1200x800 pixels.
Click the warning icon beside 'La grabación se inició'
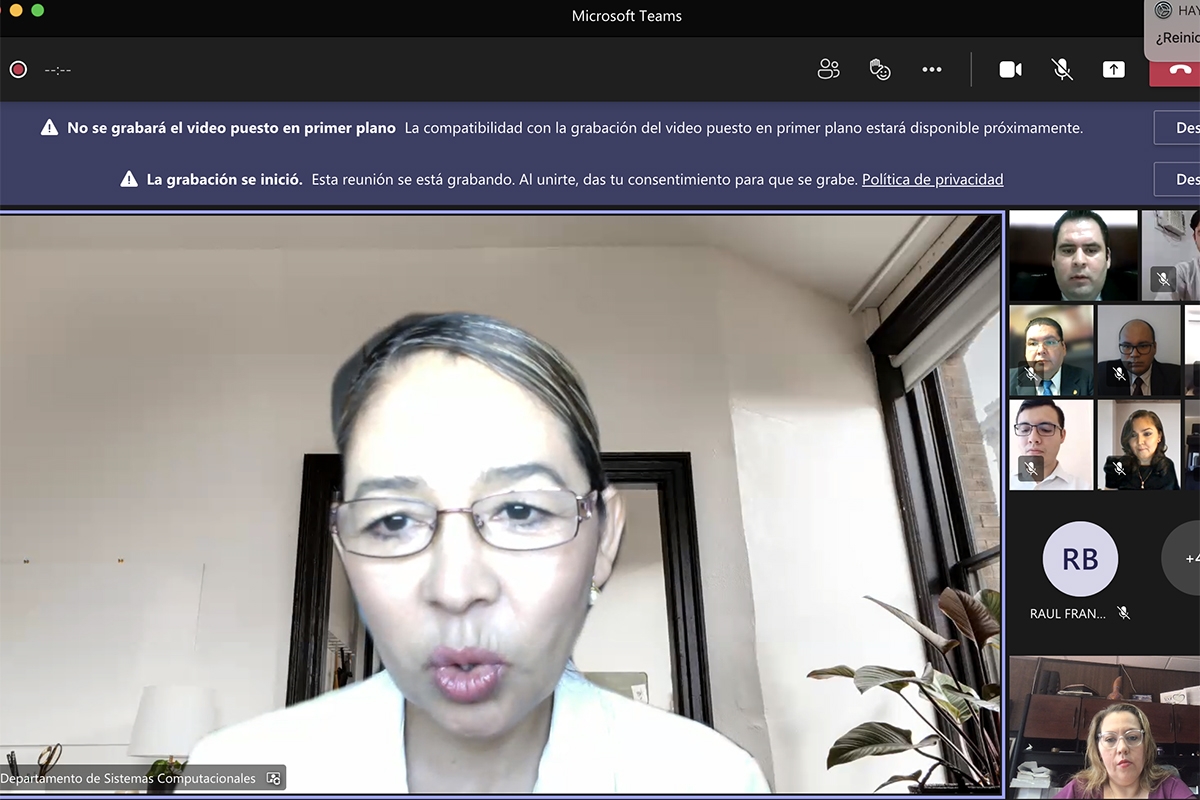129,179
